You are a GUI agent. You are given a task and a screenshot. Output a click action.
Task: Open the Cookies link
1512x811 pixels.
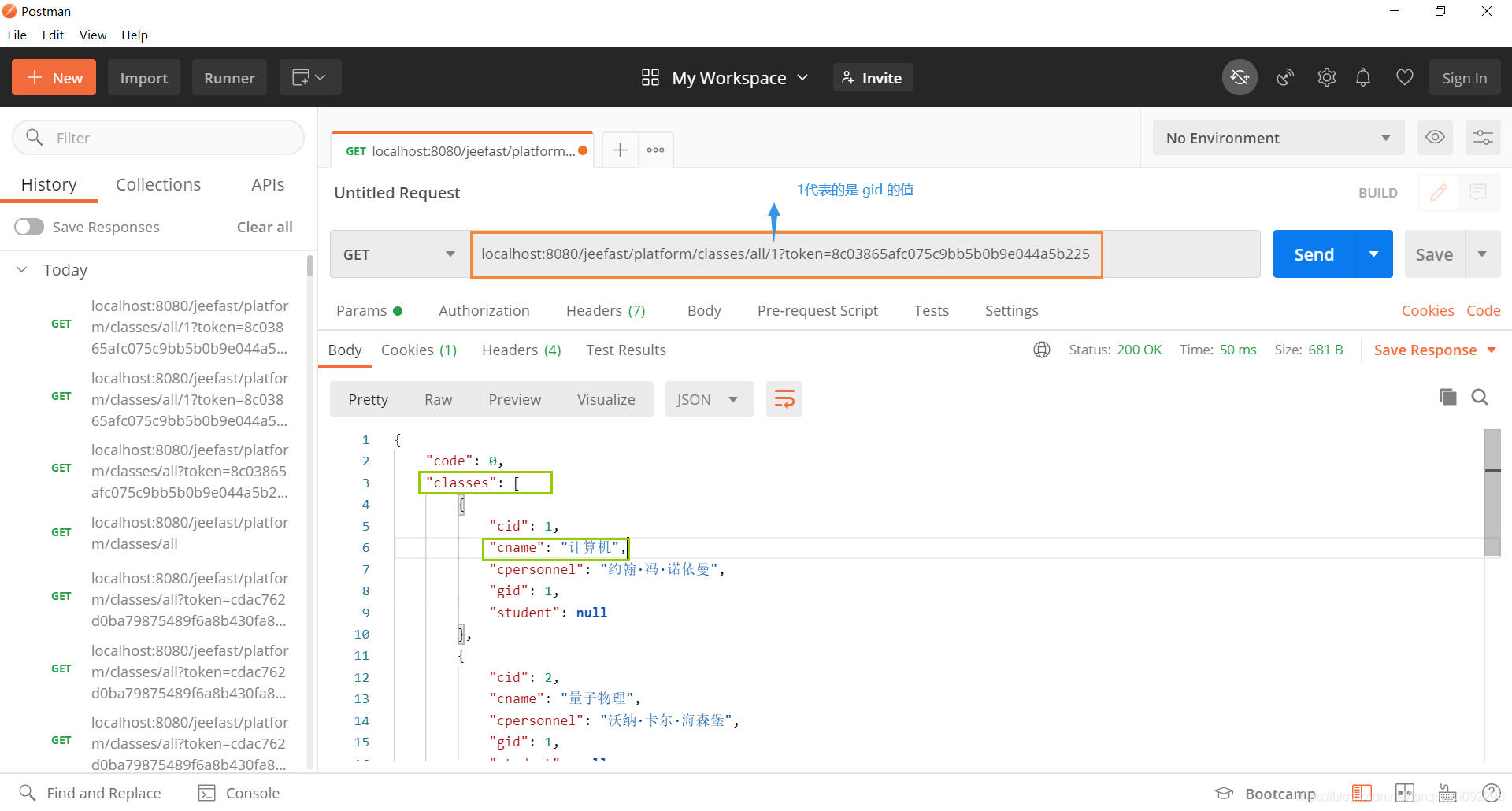1427,310
